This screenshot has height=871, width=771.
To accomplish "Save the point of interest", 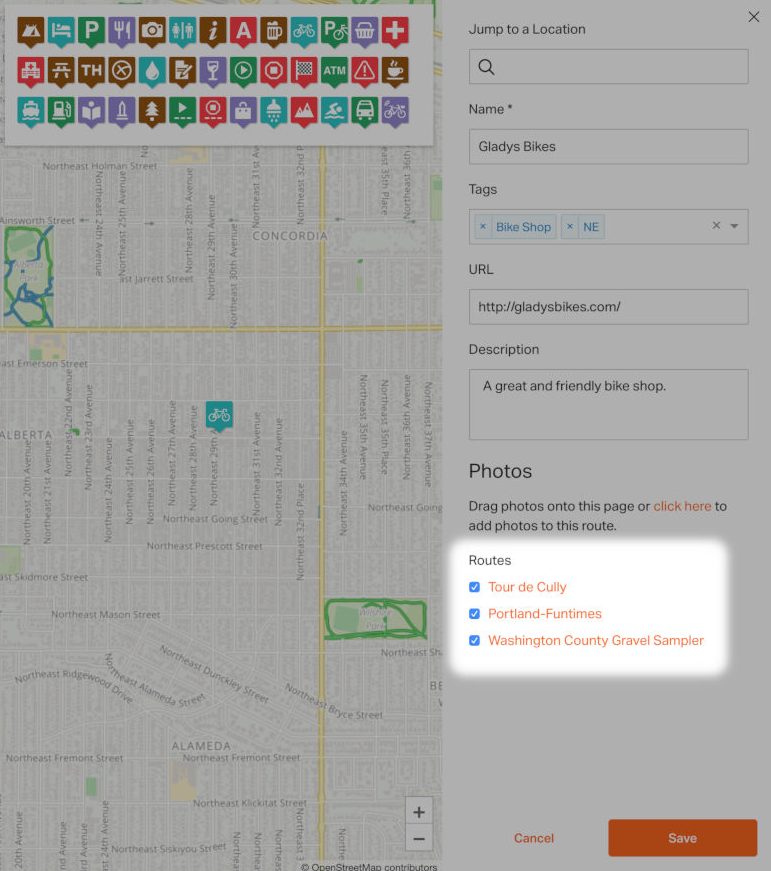I will tap(683, 838).
